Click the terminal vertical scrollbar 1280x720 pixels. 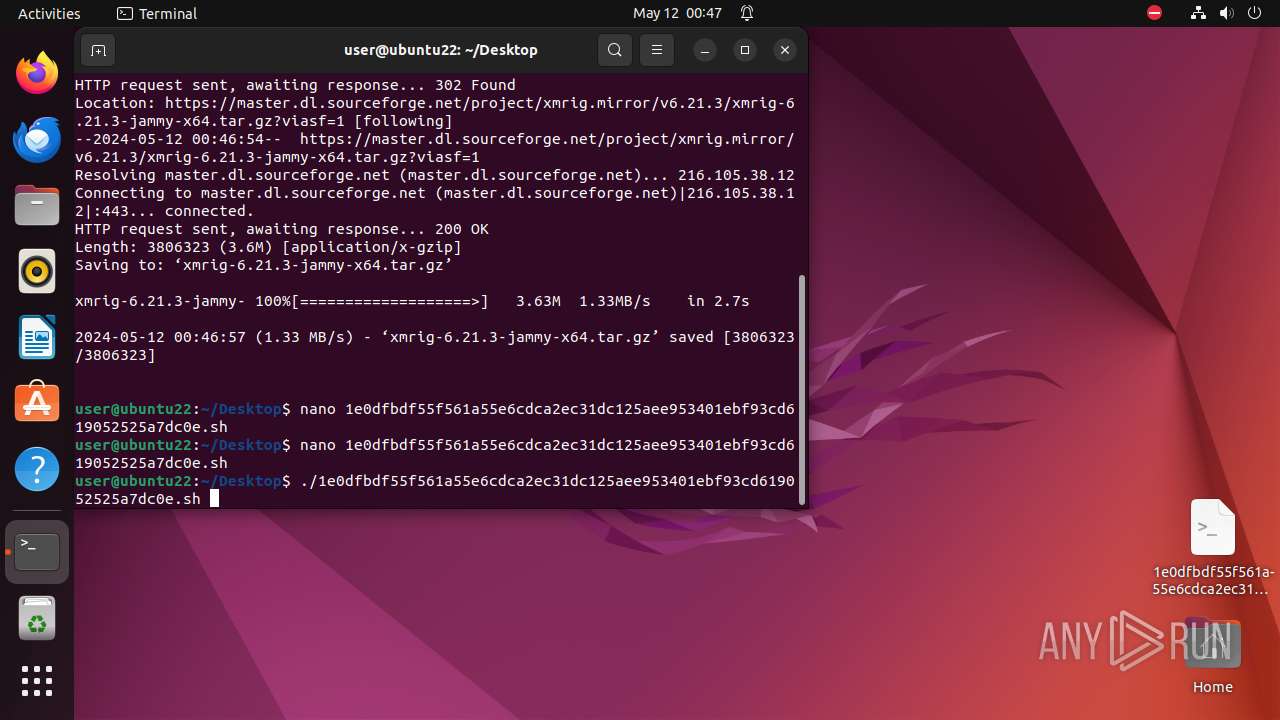pyautogui.click(x=803, y=390)
